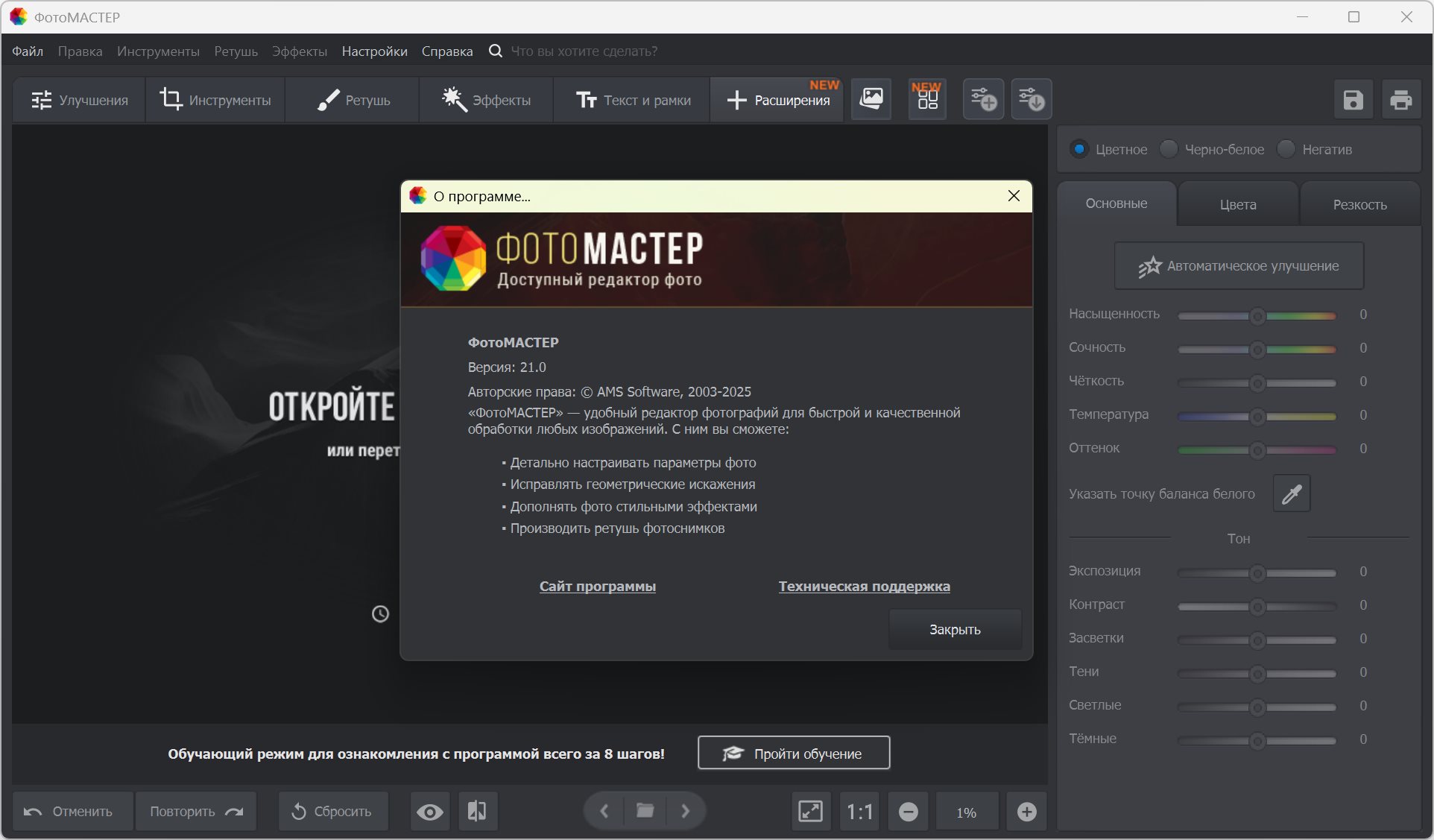This screenshot has width=1434, height=840.
Task: Open the Сайт программы link
Action: [598, 587]
